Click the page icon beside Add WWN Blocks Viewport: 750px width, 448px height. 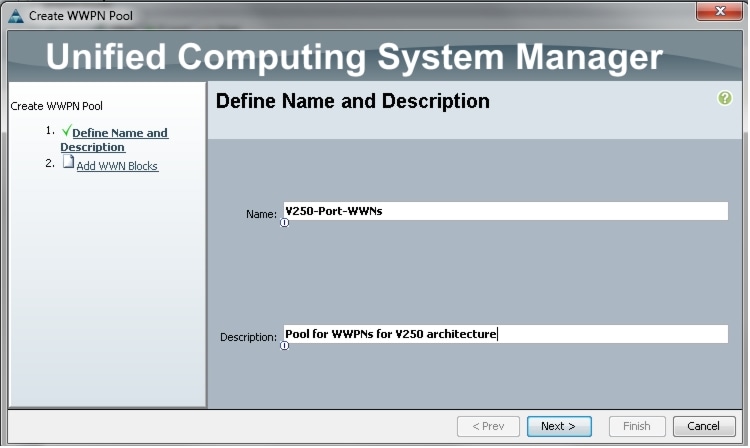[x=68, y=162]
